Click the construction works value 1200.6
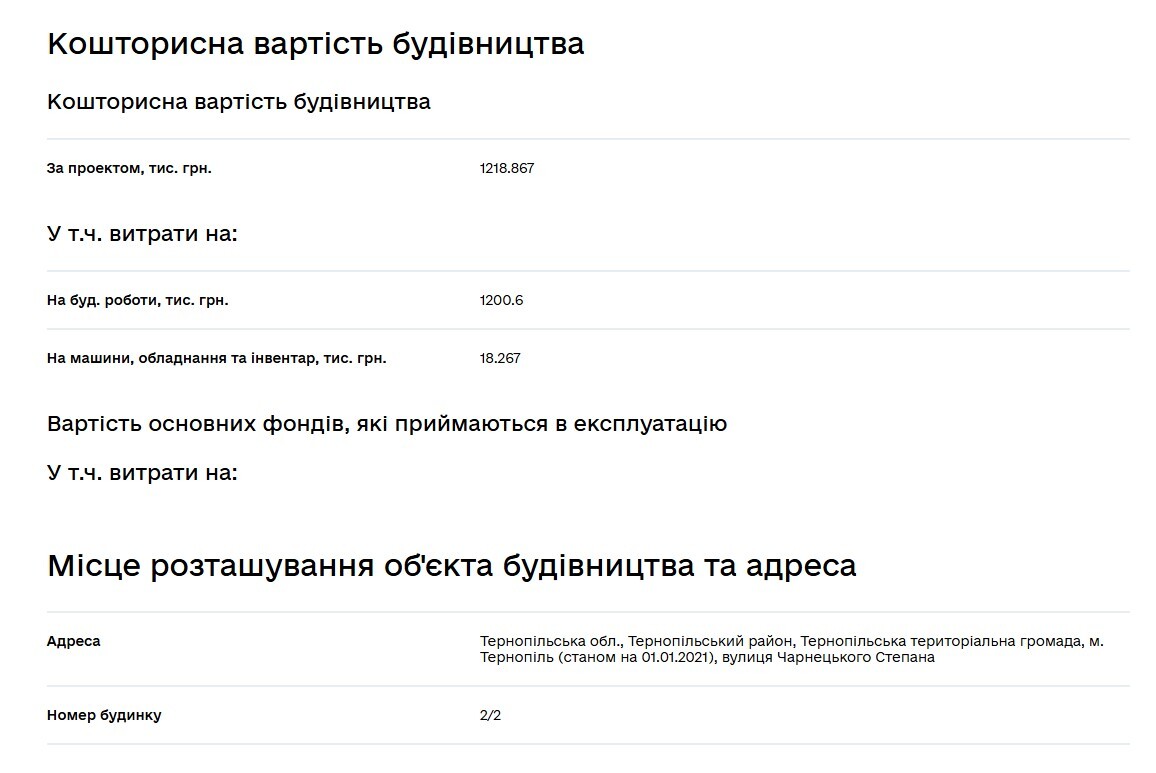1156x773 pixels. coord(501,300)
